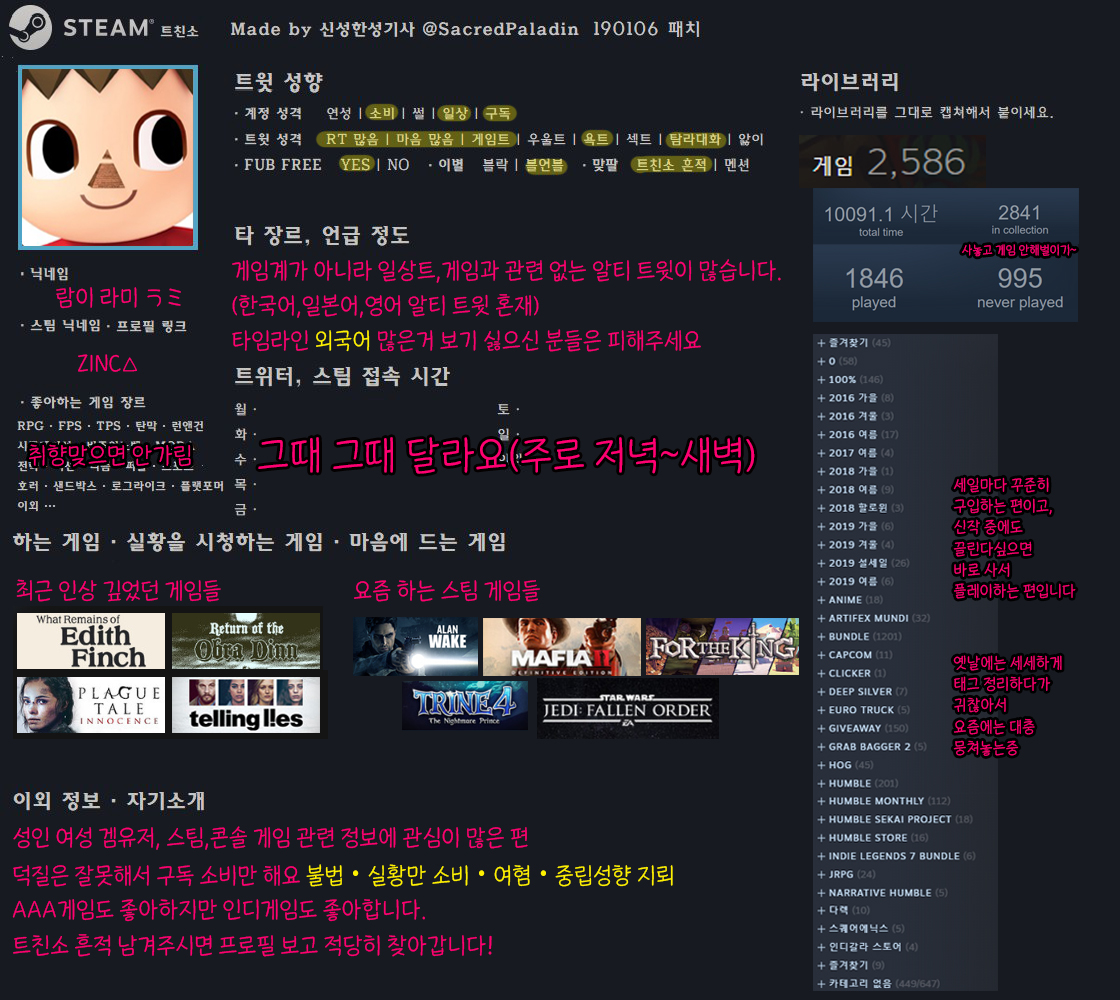Select the INDIE LEGENDS 7 BUNDLE row
The height and width of the screenshot is (1000, 1120).
coord(896,856)
